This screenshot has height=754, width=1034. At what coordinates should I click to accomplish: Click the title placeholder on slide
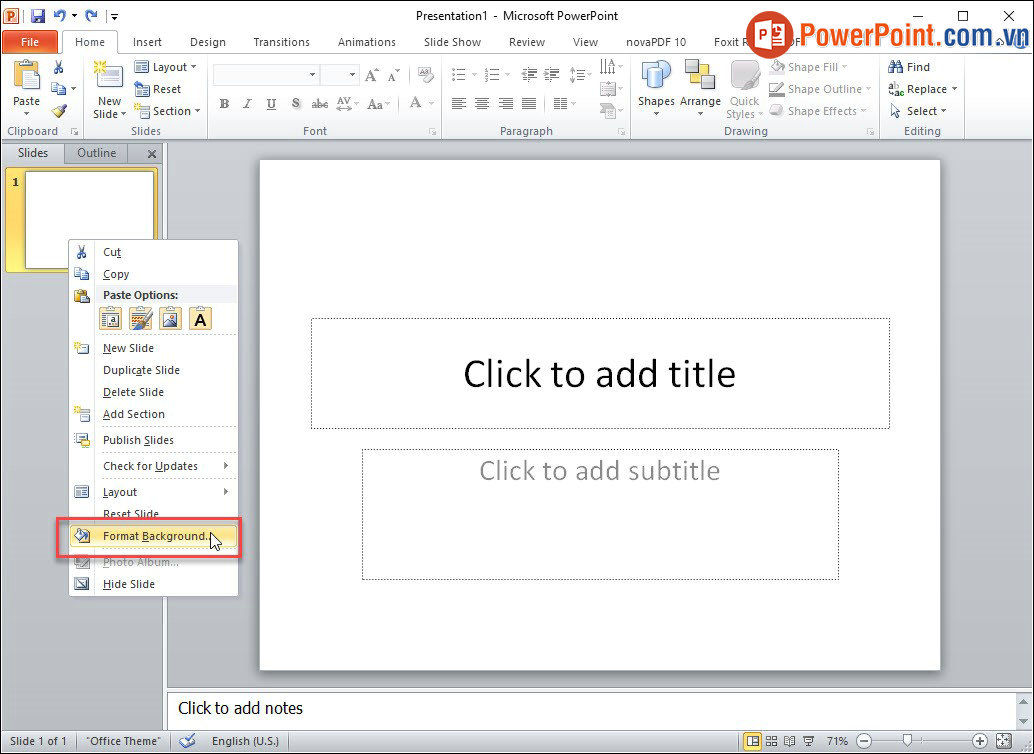(x=599, y=374)
